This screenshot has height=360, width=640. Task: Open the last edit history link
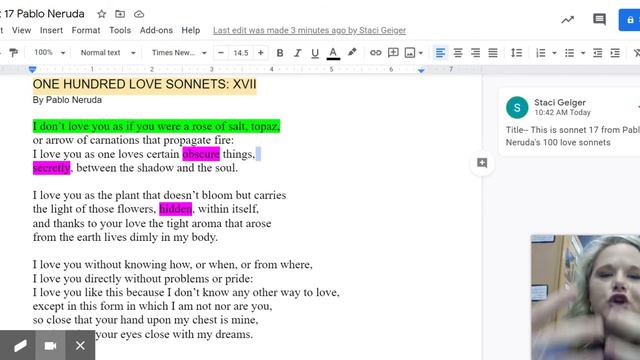coord(309,30)
